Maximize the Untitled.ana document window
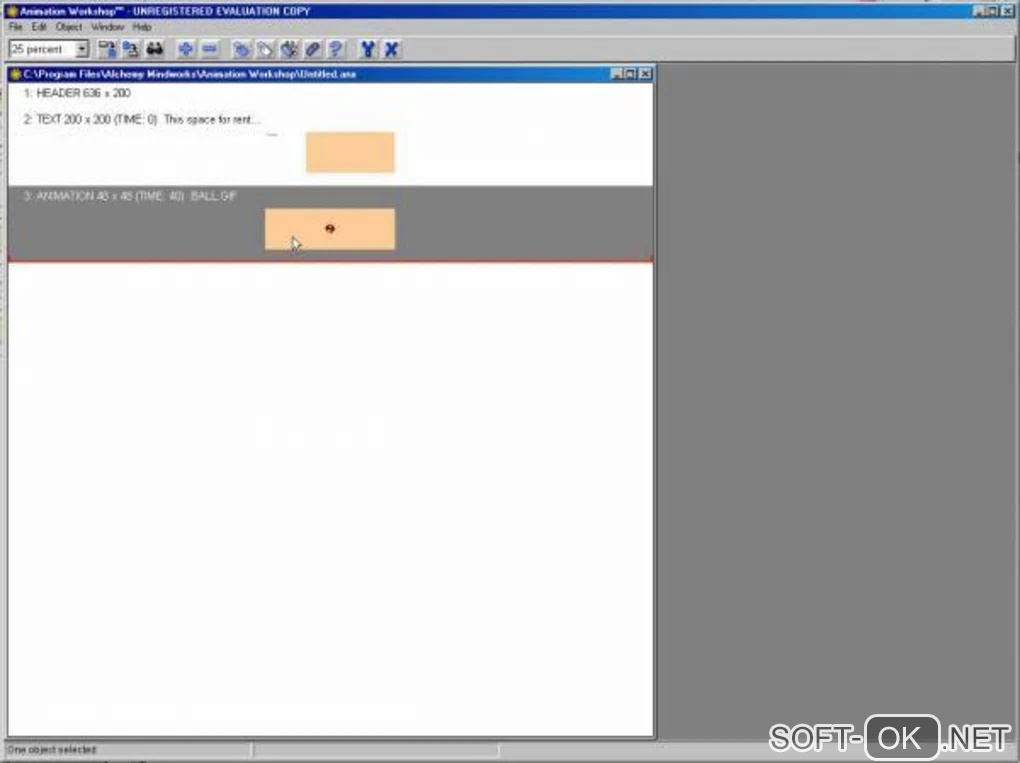The image size is (1020, 763). (630, 74)
